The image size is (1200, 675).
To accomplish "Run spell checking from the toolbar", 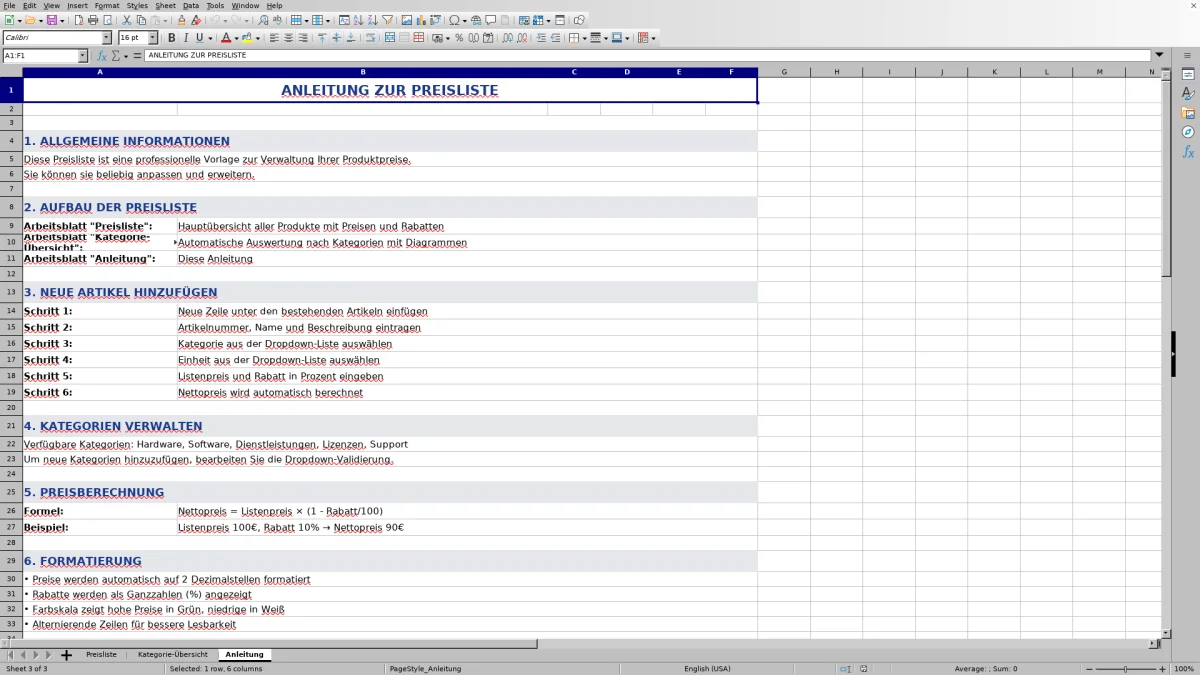I will point(278,19).
